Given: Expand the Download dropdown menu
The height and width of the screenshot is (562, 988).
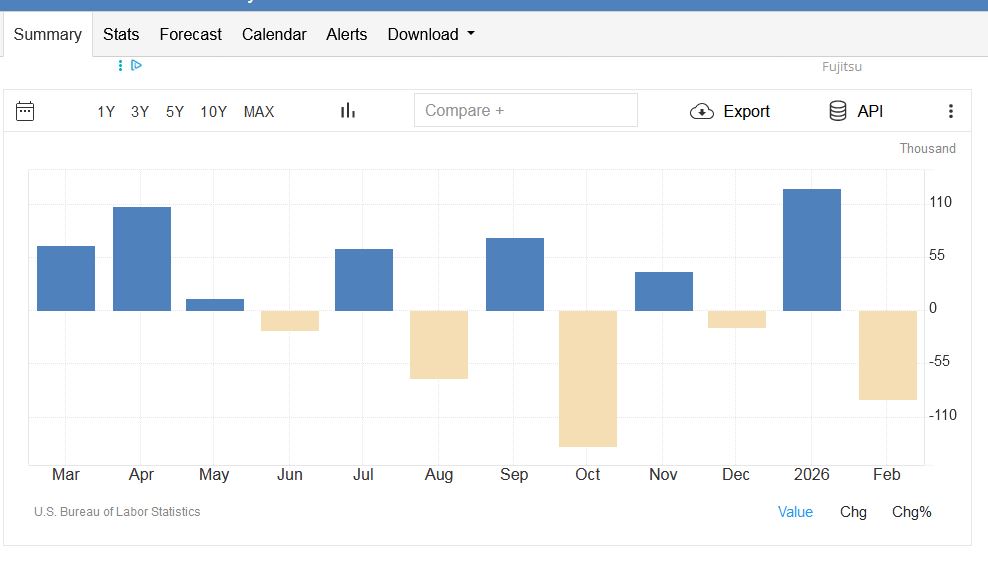Looking at the screenshot, I should (431, 34).
